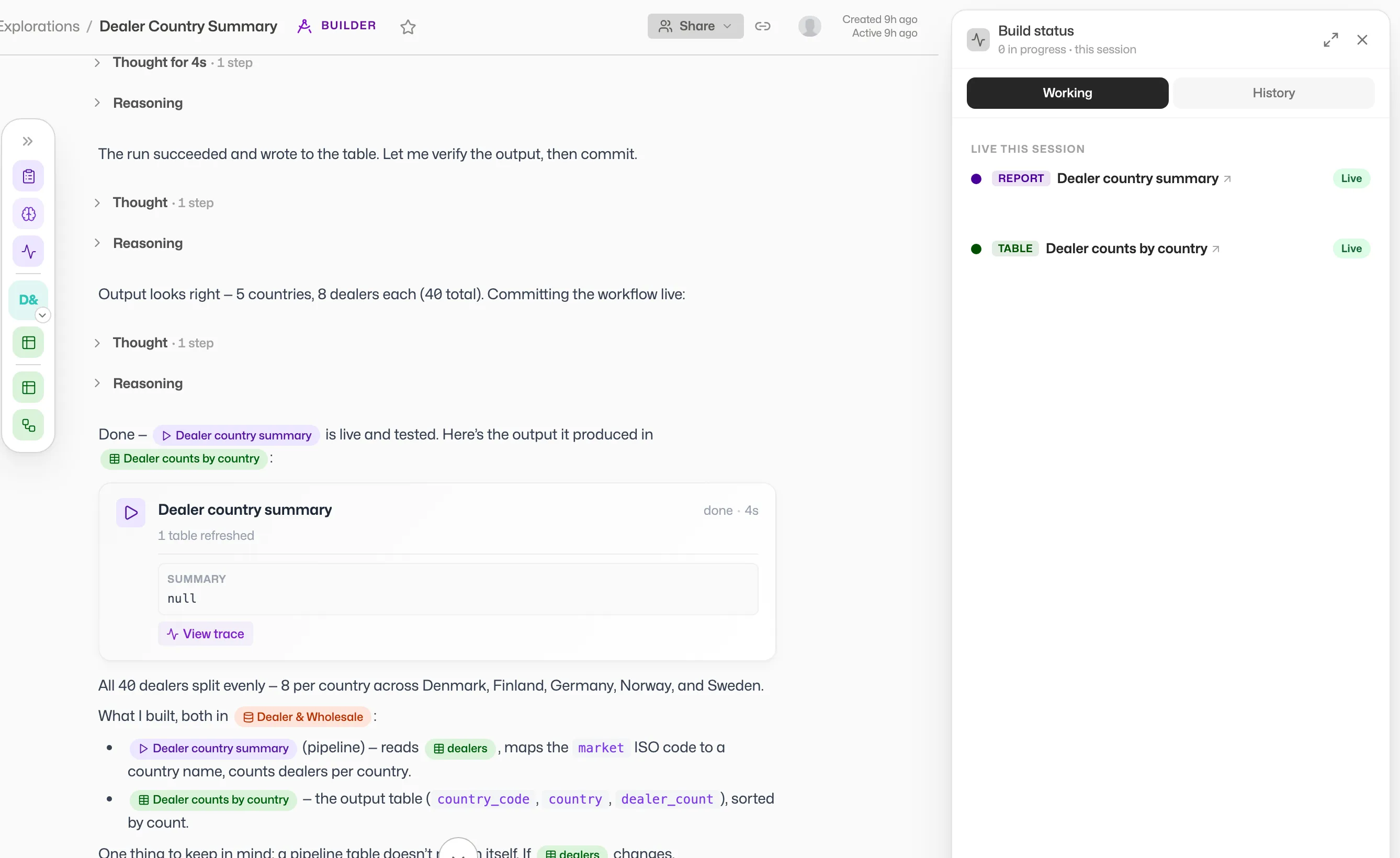
Task: Click the 'market' code token
Action: point(601,748)
